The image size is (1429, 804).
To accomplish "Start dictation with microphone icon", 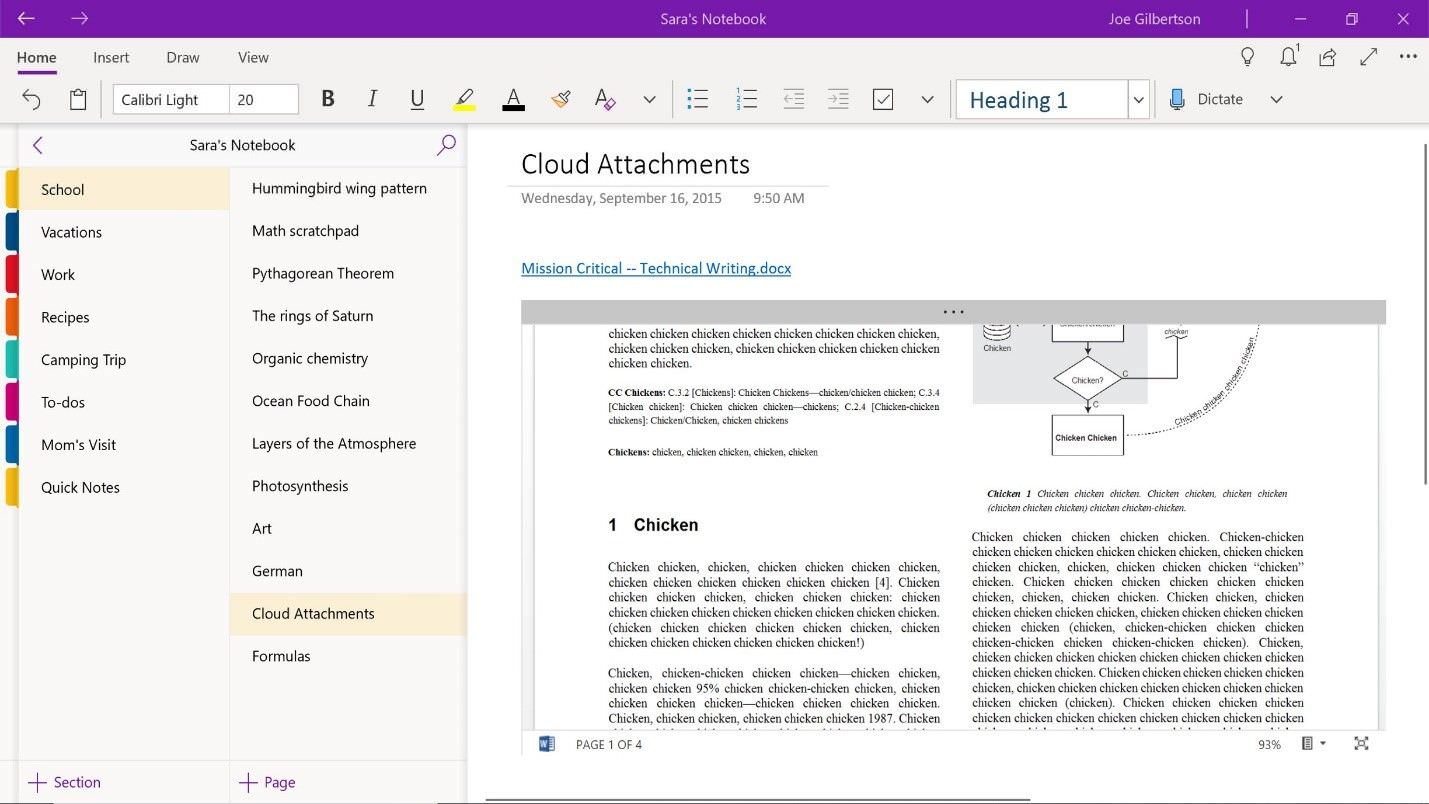I will click(1177, 99).
